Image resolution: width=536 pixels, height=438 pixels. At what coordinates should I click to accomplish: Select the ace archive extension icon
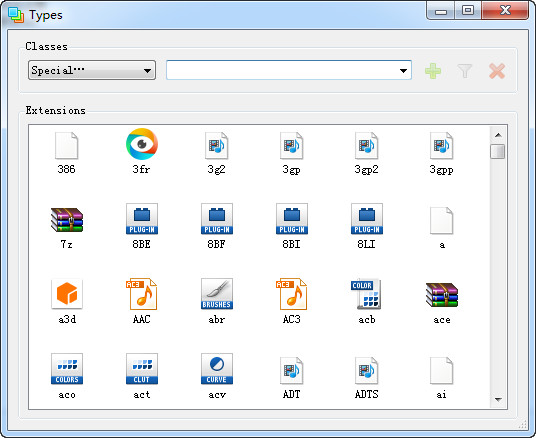pyautogui.click(x=442, y=295)
